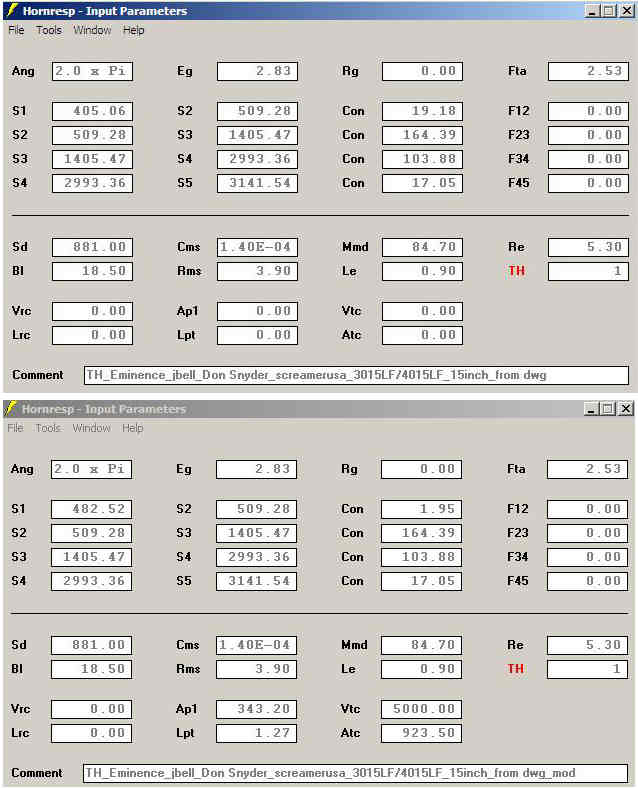This screenshot has width=638, height=788.
Task: Click Hornresp lightning icon in bottom window title bar
Action: (x=11, y=409)
